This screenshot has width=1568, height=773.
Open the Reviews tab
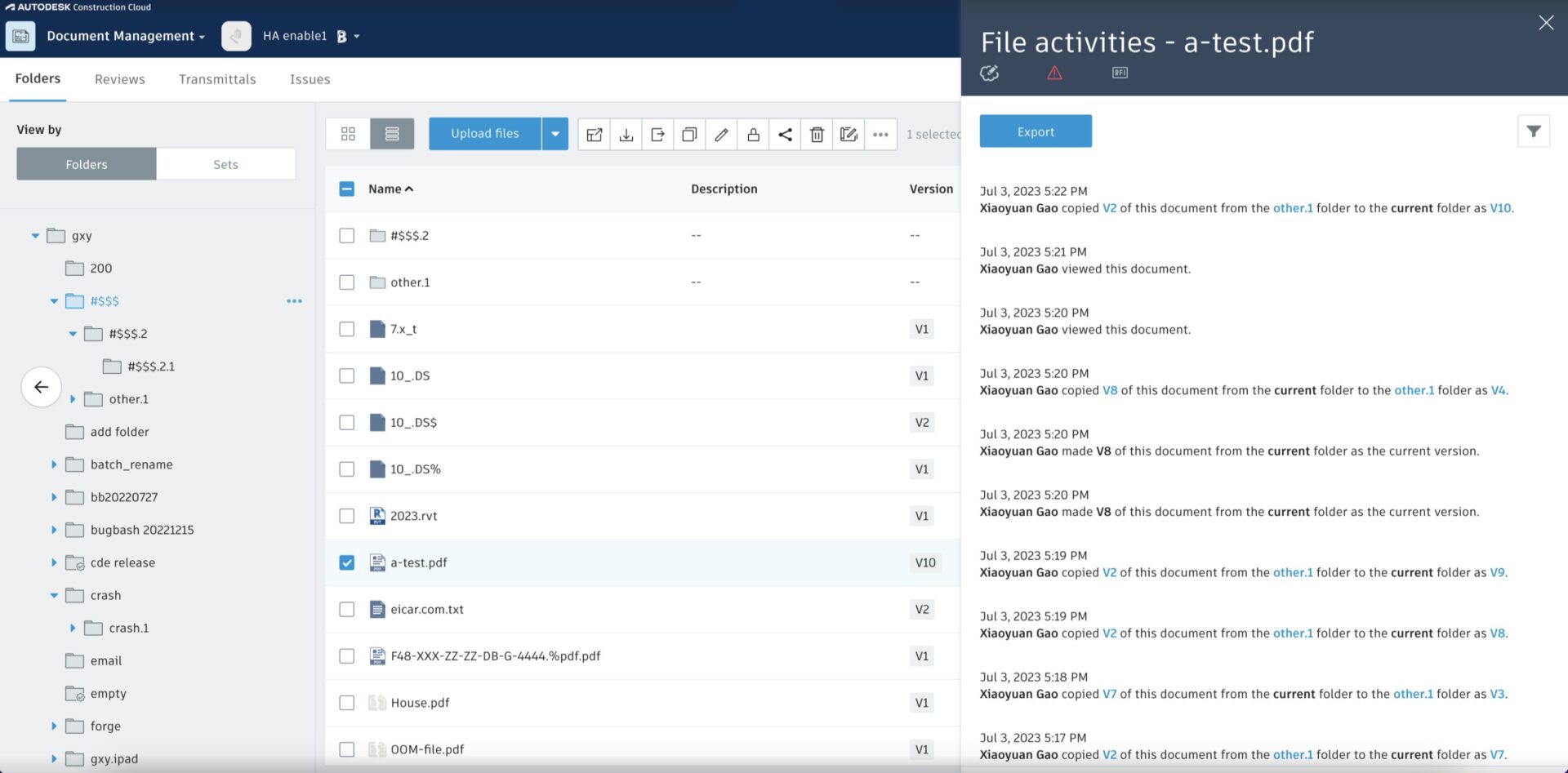coord(119,79)
